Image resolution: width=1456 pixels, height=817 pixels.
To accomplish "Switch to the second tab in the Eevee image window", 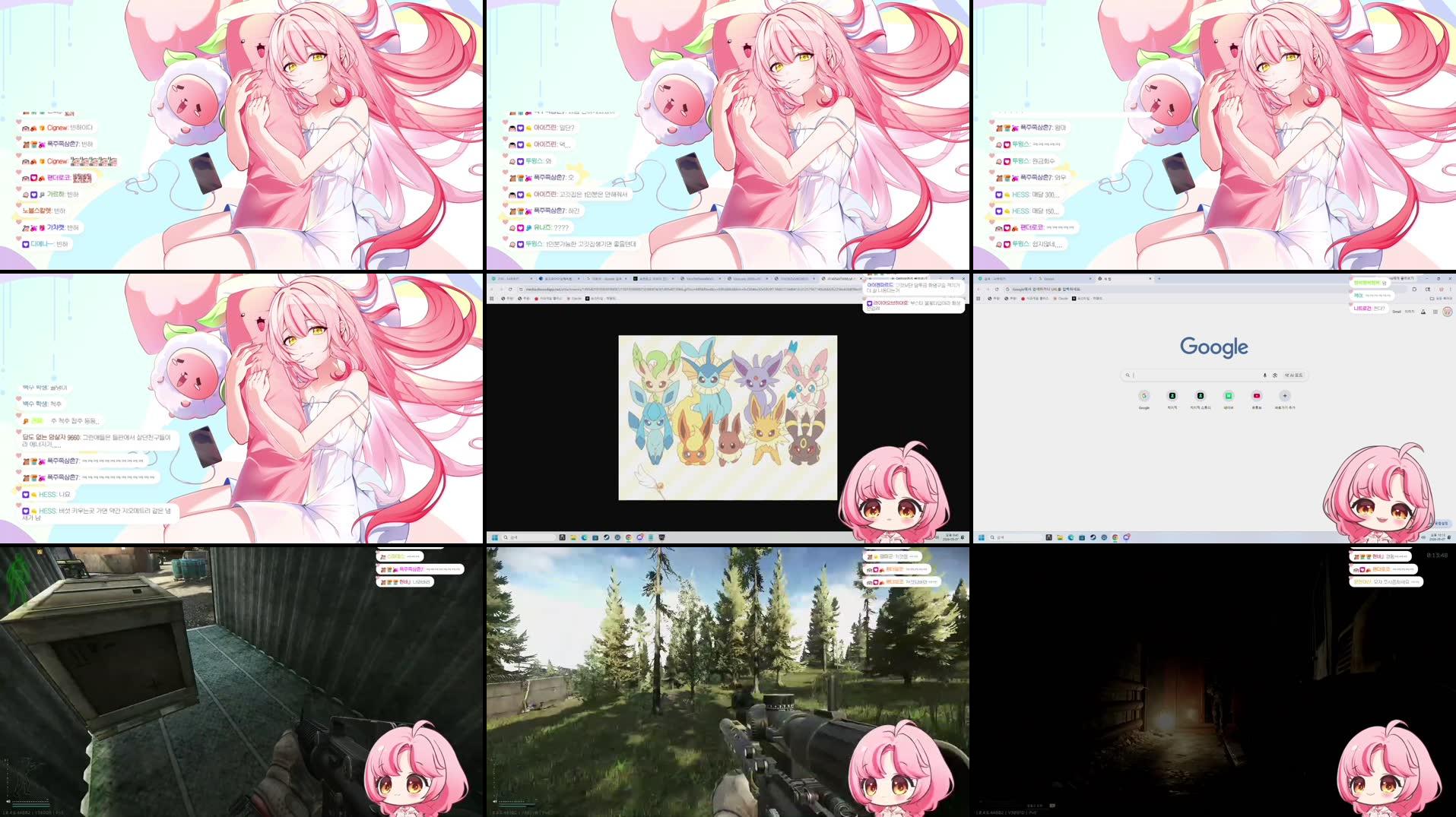I will (557, 278).
